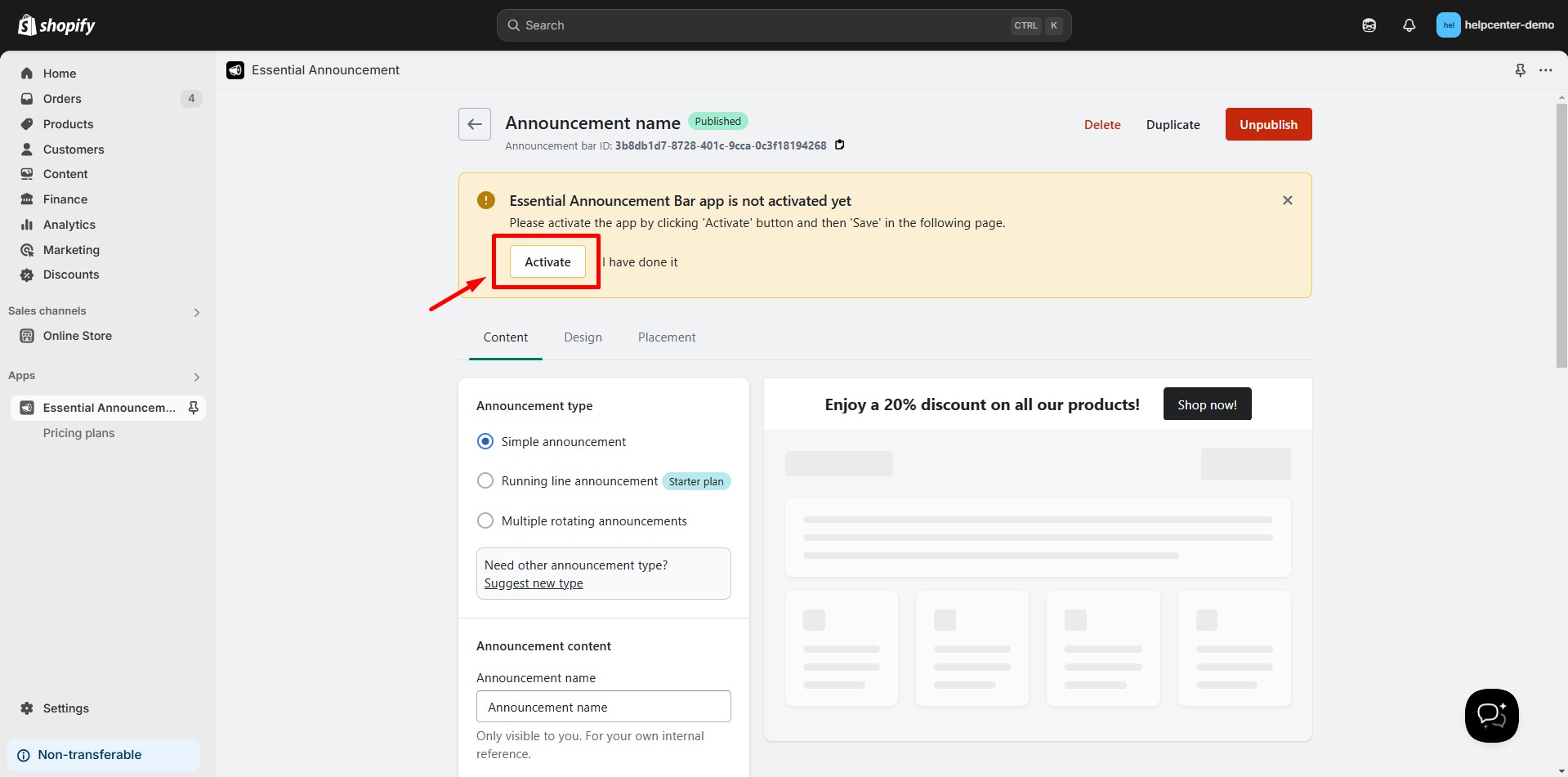Open the Sidekick assistant icon in top bar
Viewport: 1568px width, 777px height.
1369,25
